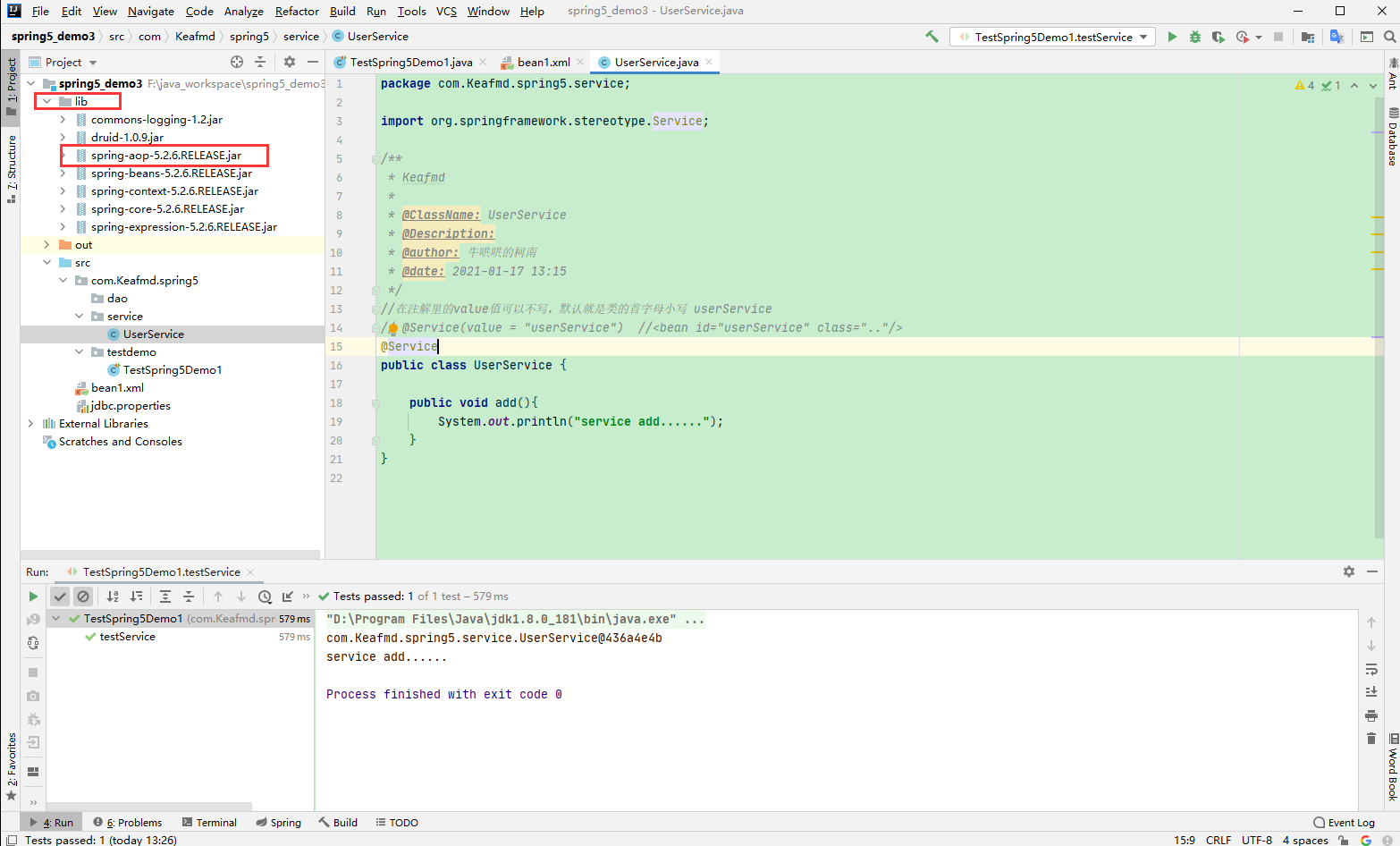Screen dimensions: 1400x846
Task: Toggle scroll to end in console
Action: pyautogui.click(x=1371, y=692)
